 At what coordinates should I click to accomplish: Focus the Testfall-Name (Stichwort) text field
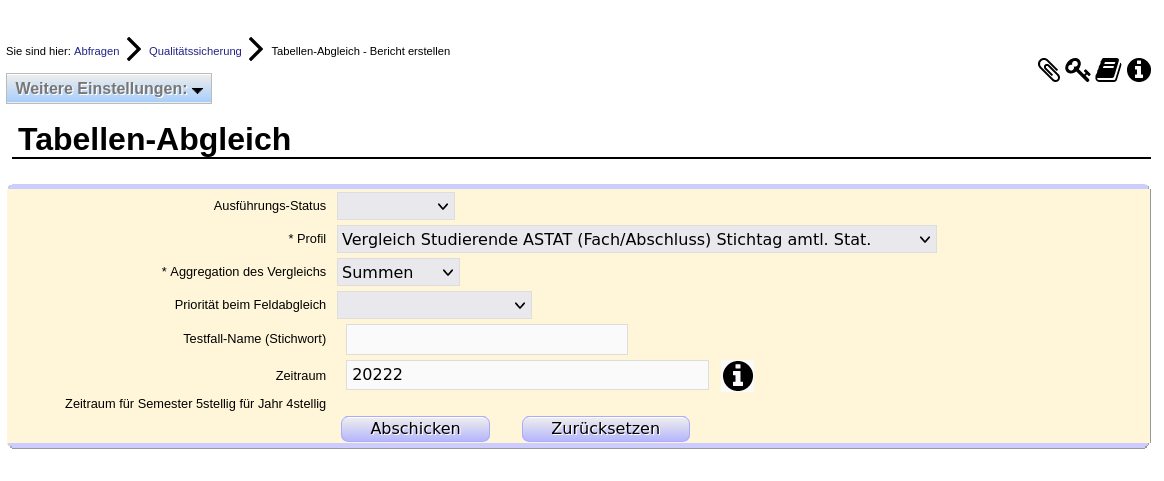(487, 339)
